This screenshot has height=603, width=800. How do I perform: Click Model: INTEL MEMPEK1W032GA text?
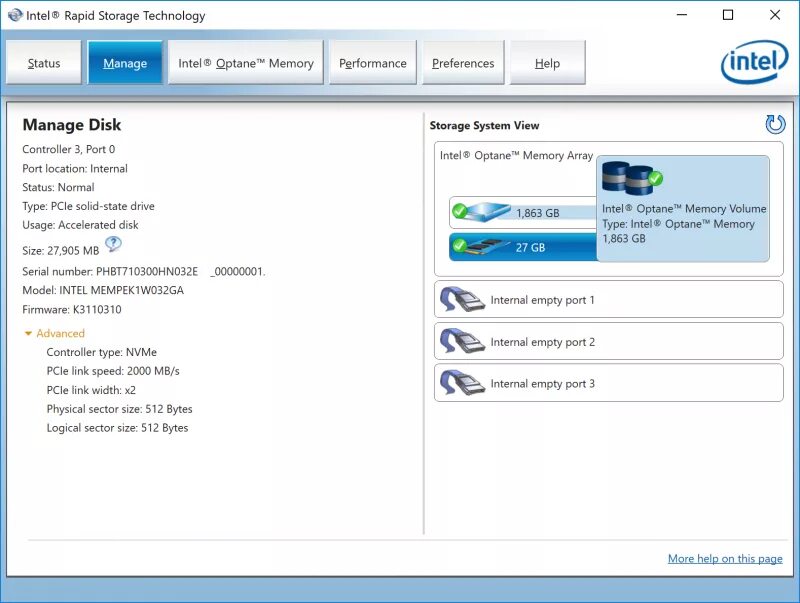pyautogui.click(x=103, y=290)
